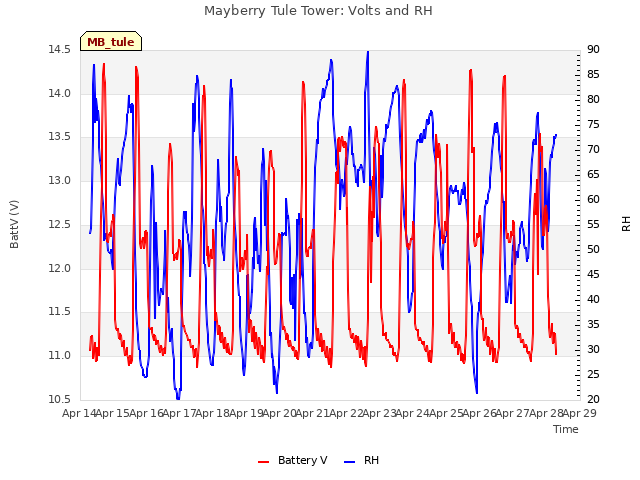Click the Apr 14 date tick label
The height and width of the screenshot is (480, 640).
click(x=80, y=413)
